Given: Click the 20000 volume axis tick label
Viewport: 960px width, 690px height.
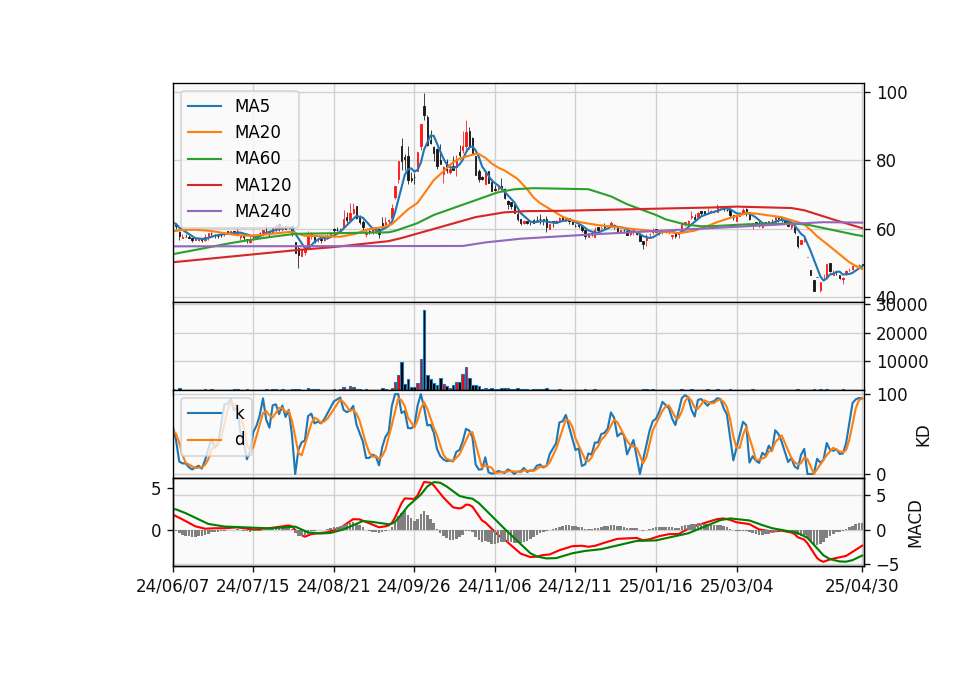Looking at the screenshot, I should (902, 334).
